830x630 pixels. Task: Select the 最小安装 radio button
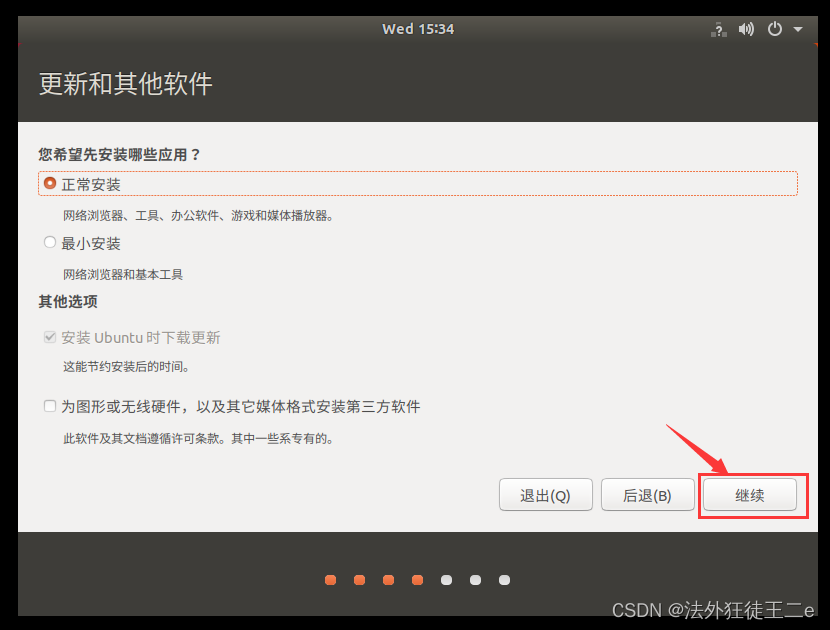click(49, 241)
